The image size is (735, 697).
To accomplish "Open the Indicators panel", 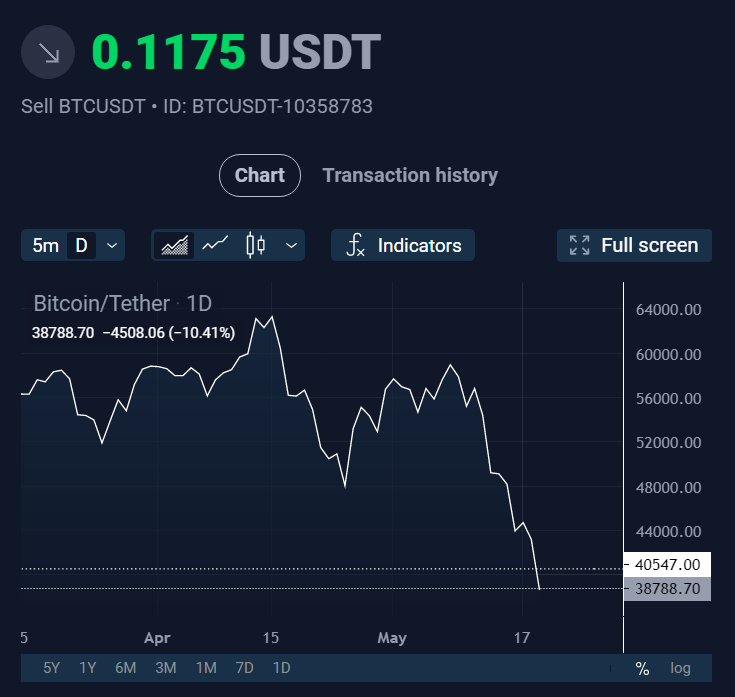I will [403, 245].
